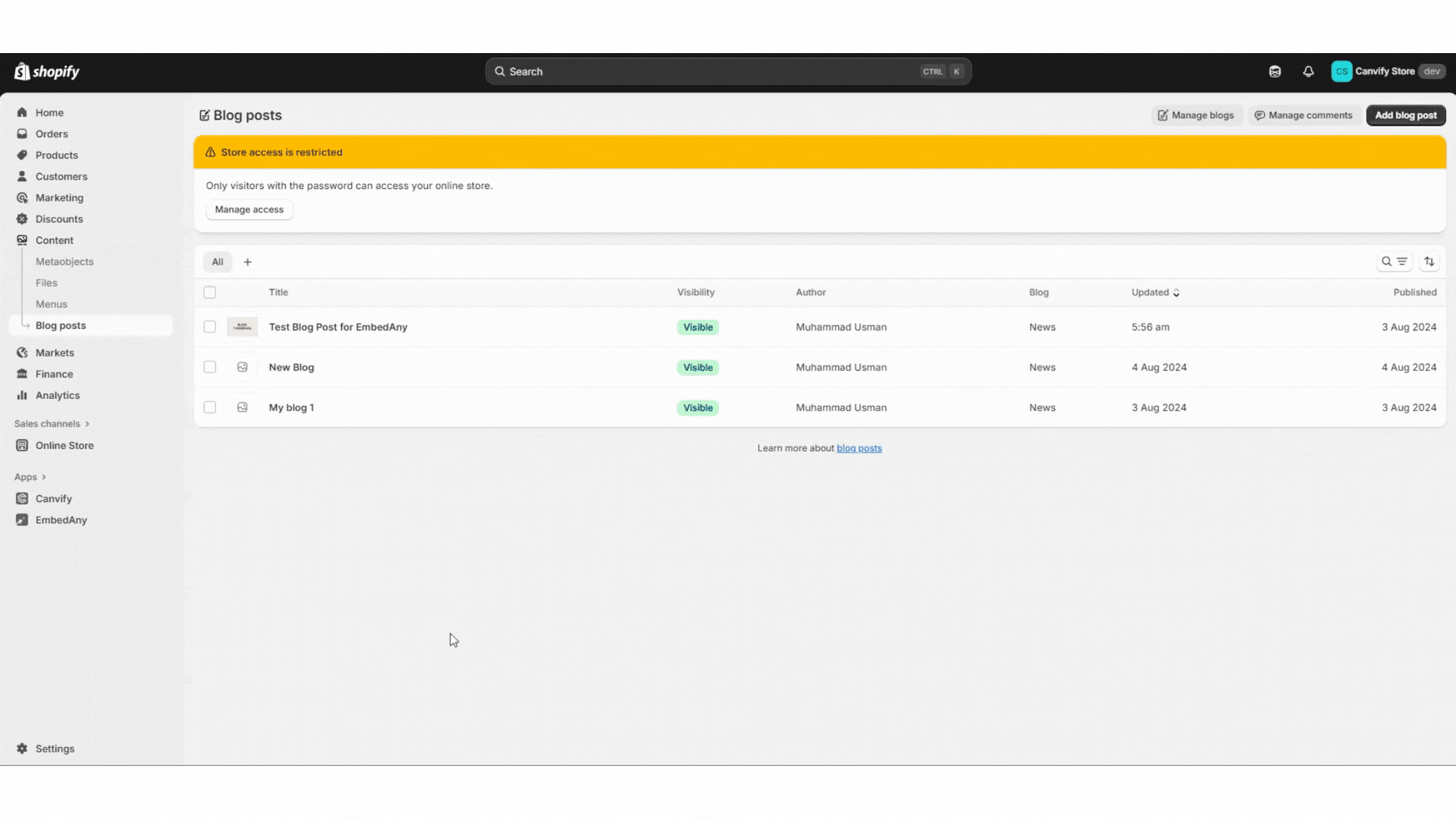1456x819 pixels.
Task: Expand the Sales channels chevron
Action: 87,424
